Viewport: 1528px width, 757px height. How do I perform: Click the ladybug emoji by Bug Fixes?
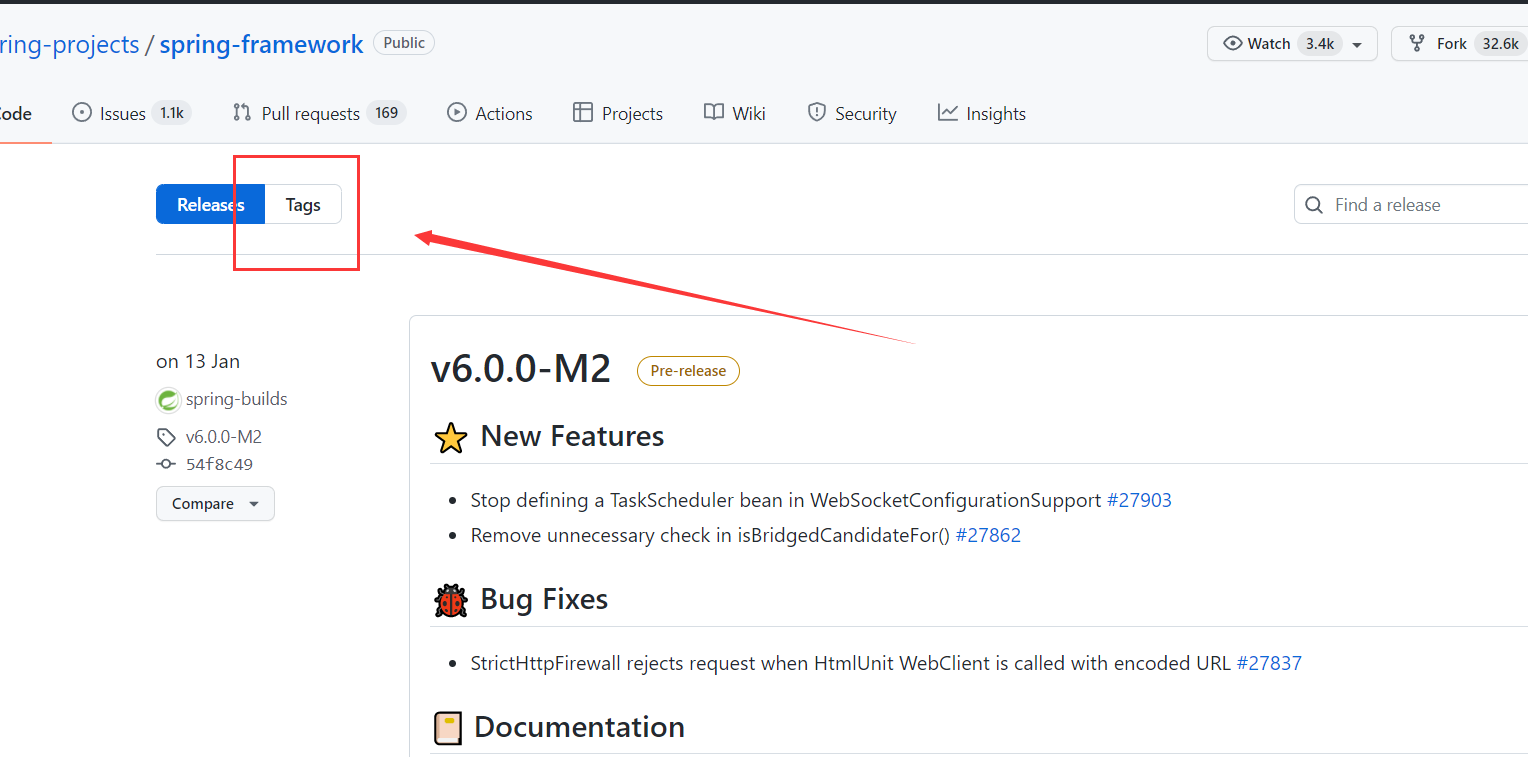tap(451, 601)
